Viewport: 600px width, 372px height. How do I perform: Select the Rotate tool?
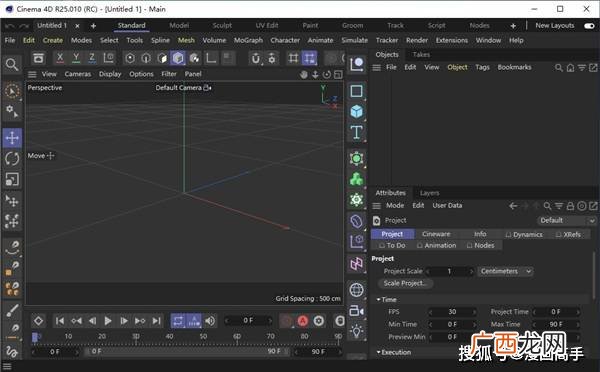[x=12, y=158]
